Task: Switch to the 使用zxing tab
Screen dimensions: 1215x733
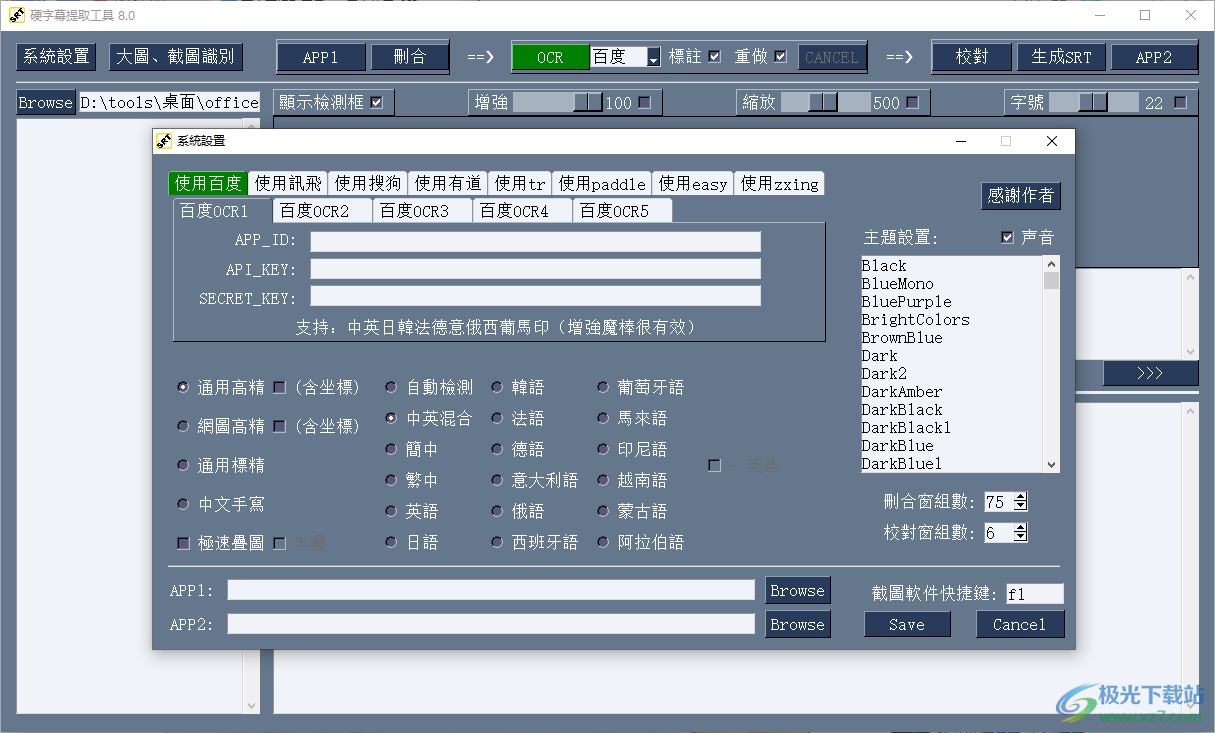Action: (779, 183)
